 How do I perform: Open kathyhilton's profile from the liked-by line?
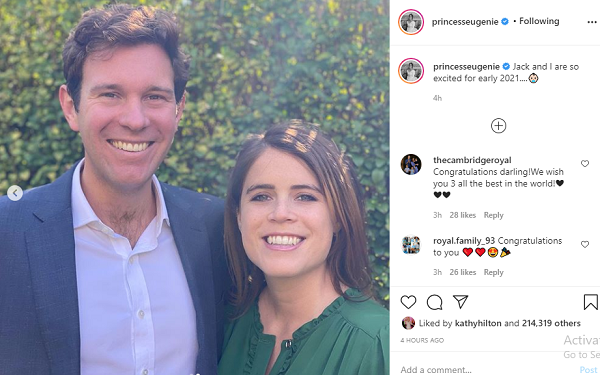(478, 323)
